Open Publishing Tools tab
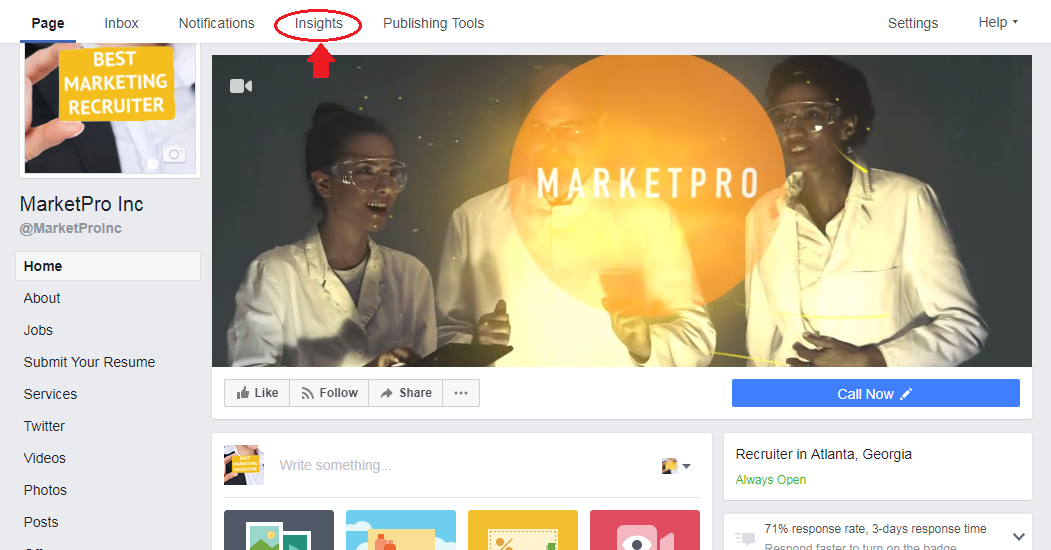This screenshot has height=550, width=1051. (x=434, y=23)
